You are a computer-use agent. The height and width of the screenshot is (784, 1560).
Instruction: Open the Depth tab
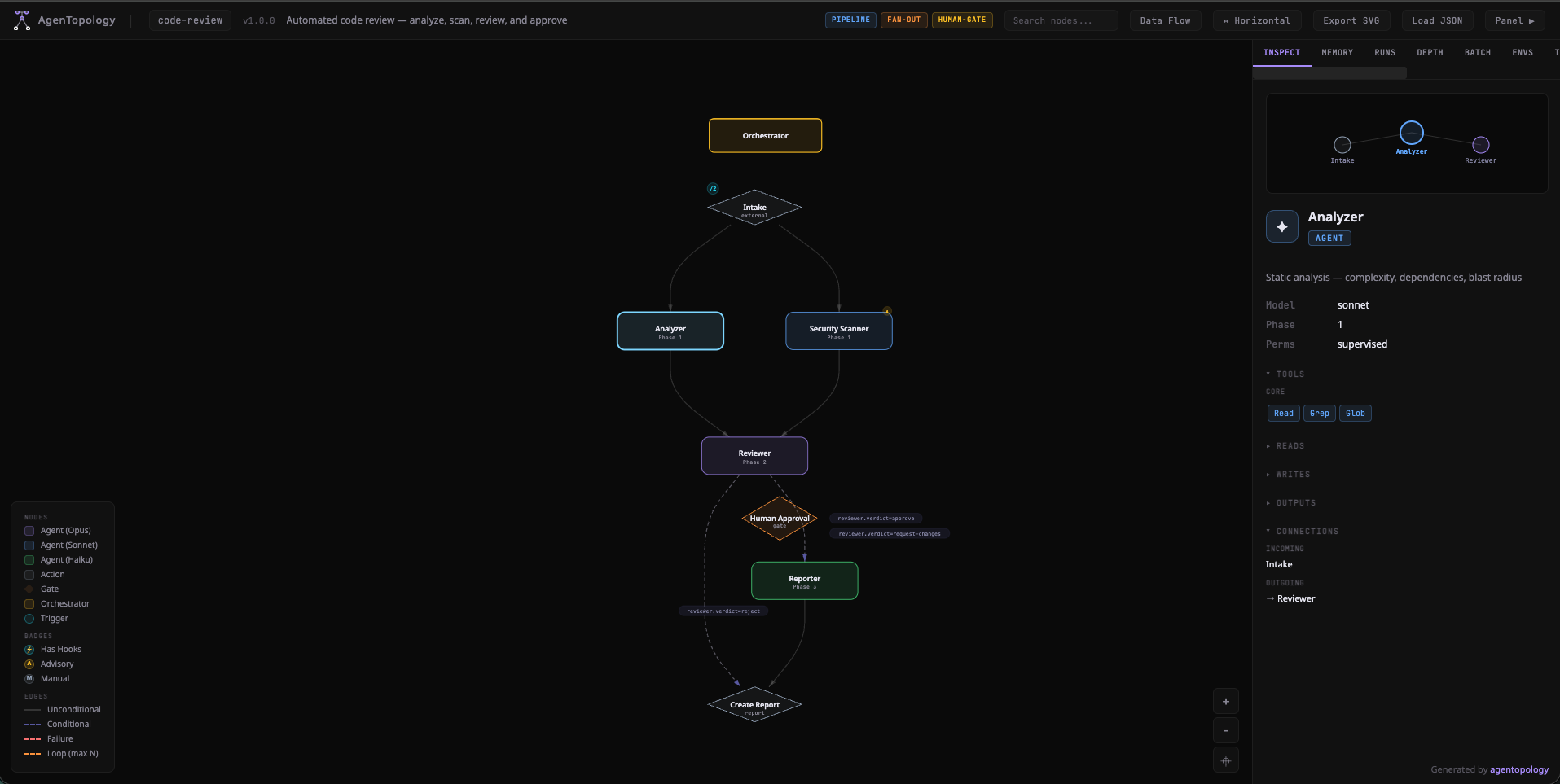pyautogui.click(x=1430, y=53)
